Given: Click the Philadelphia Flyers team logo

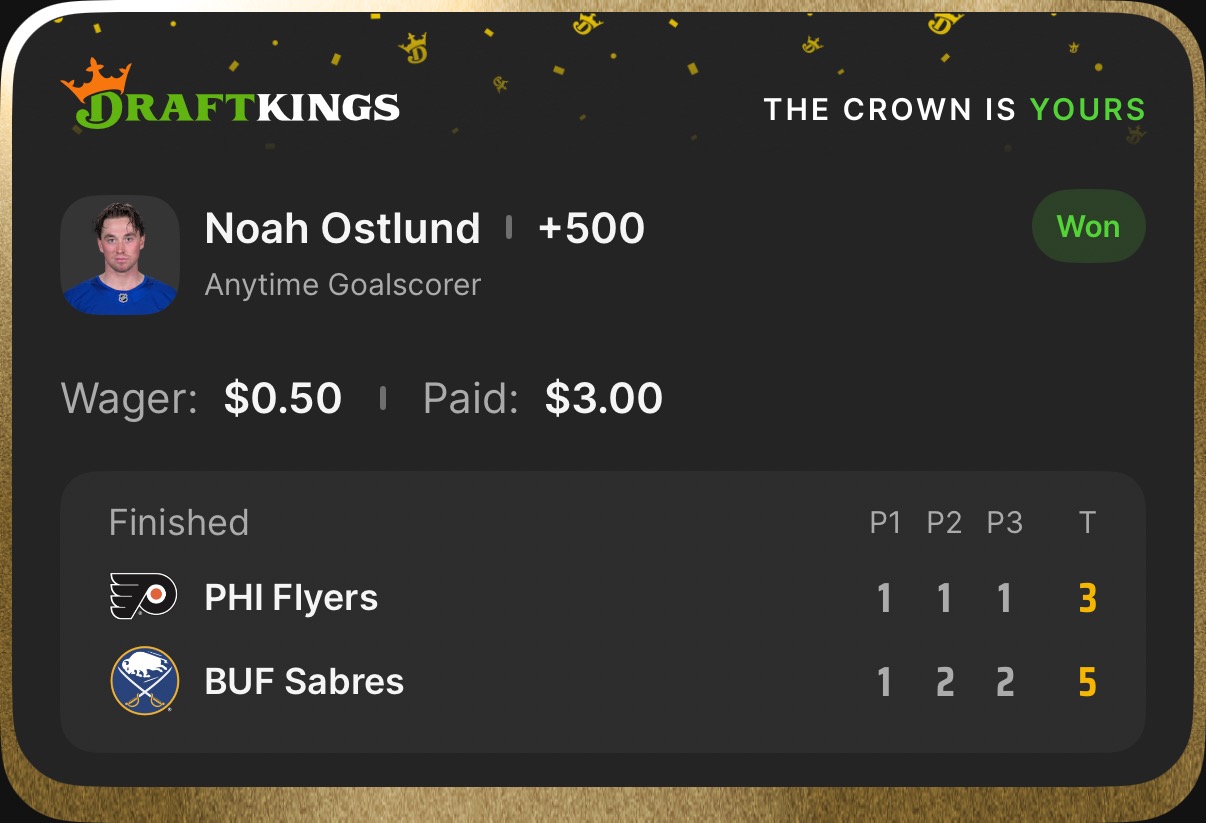Looking at the screenshot, I should click(143, 597).
